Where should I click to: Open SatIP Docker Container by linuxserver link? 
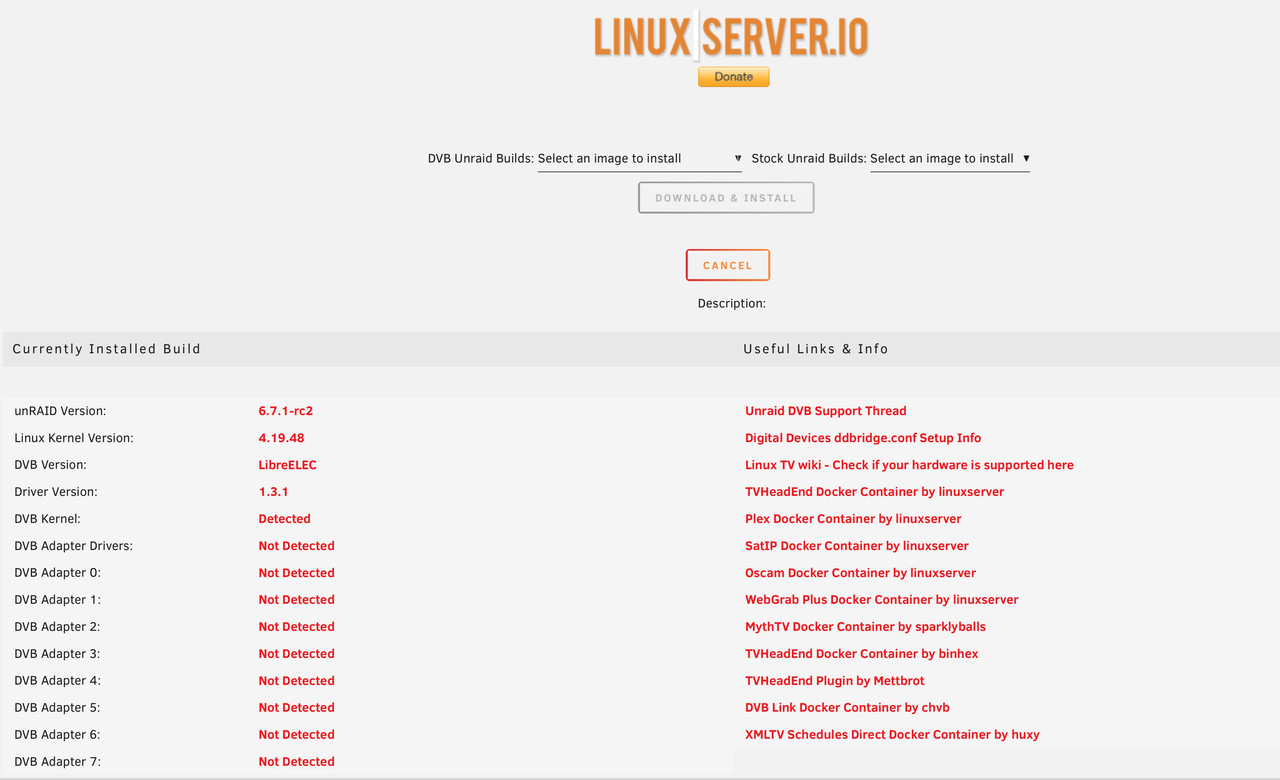tap(857, 546)
